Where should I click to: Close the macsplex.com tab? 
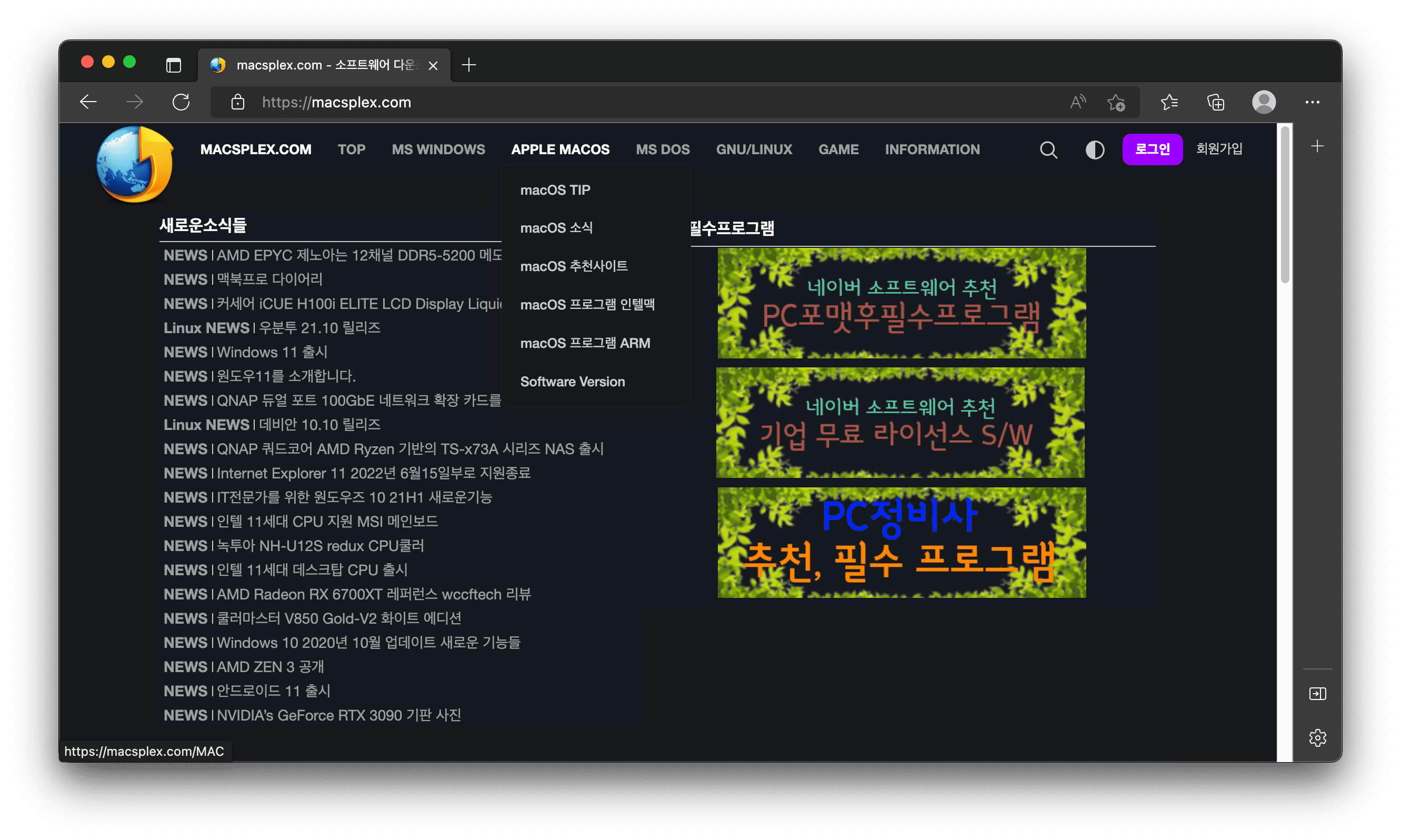coord(433,66)
